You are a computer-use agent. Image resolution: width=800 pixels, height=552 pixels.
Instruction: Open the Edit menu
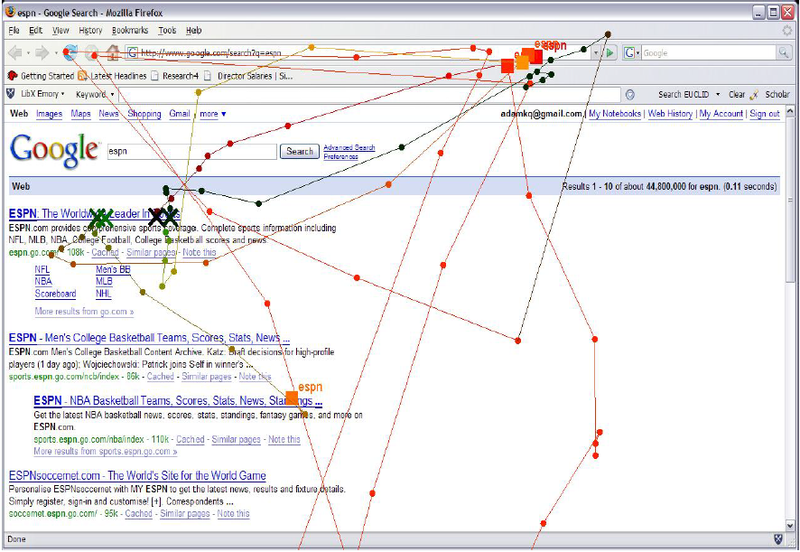pyautogui.click(x=36, y=31)
